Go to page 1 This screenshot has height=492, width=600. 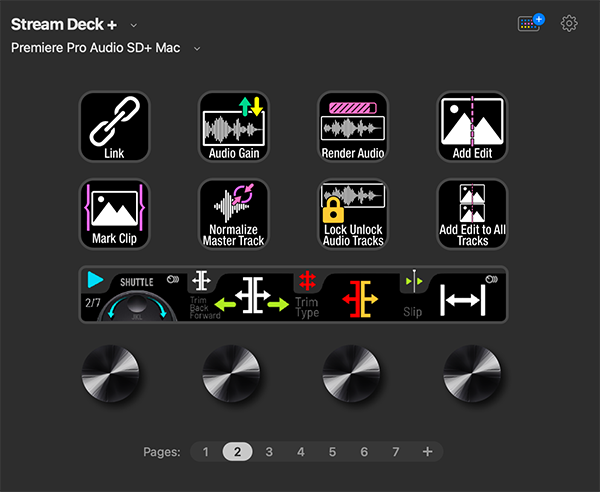205,452
